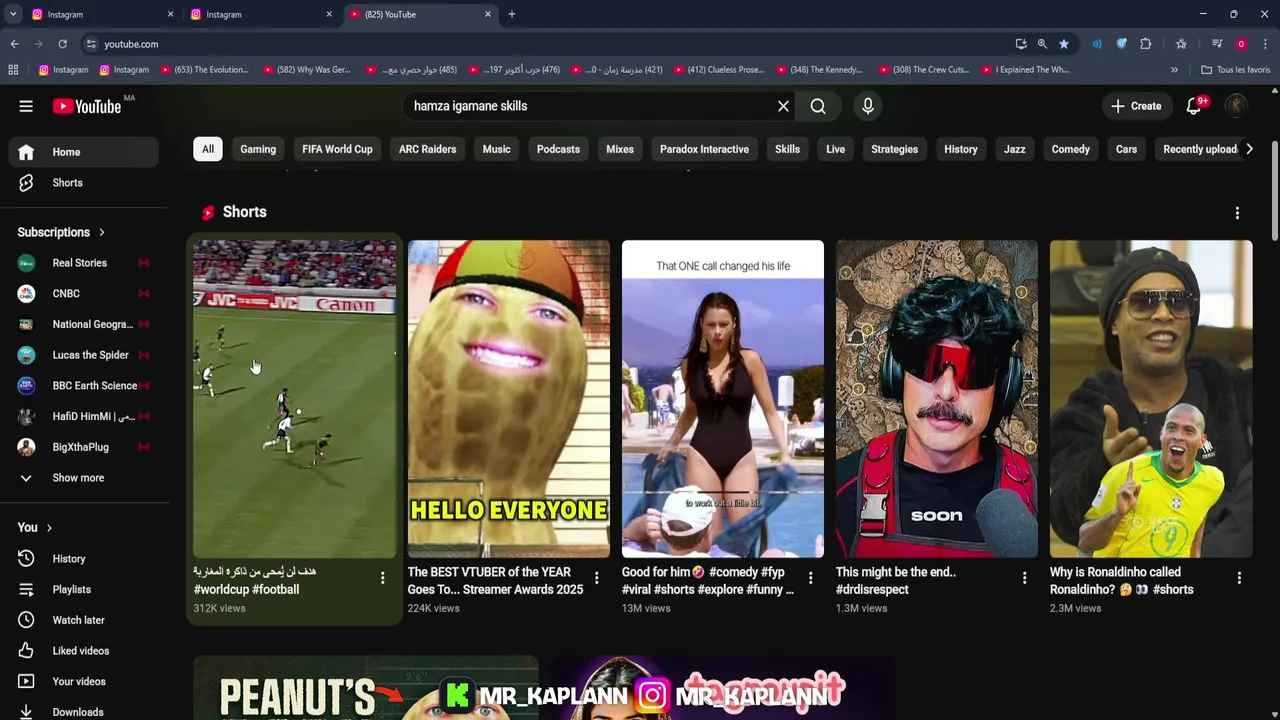Image resolution: width=1280 pixels, height=720 pixels.
Task: Select the Paradox Interactive chip
Action: pyautogui.click(x=704, y=149)
